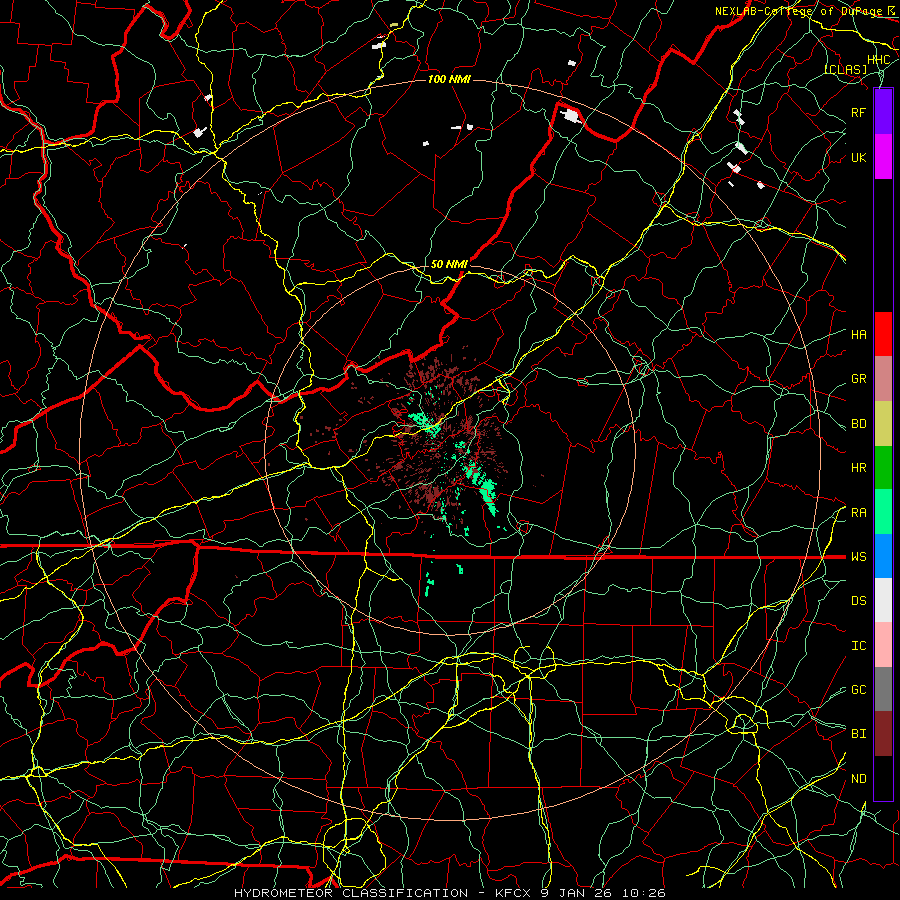
Task: Click the BI brown legend swatch
Action: [883, 734]
